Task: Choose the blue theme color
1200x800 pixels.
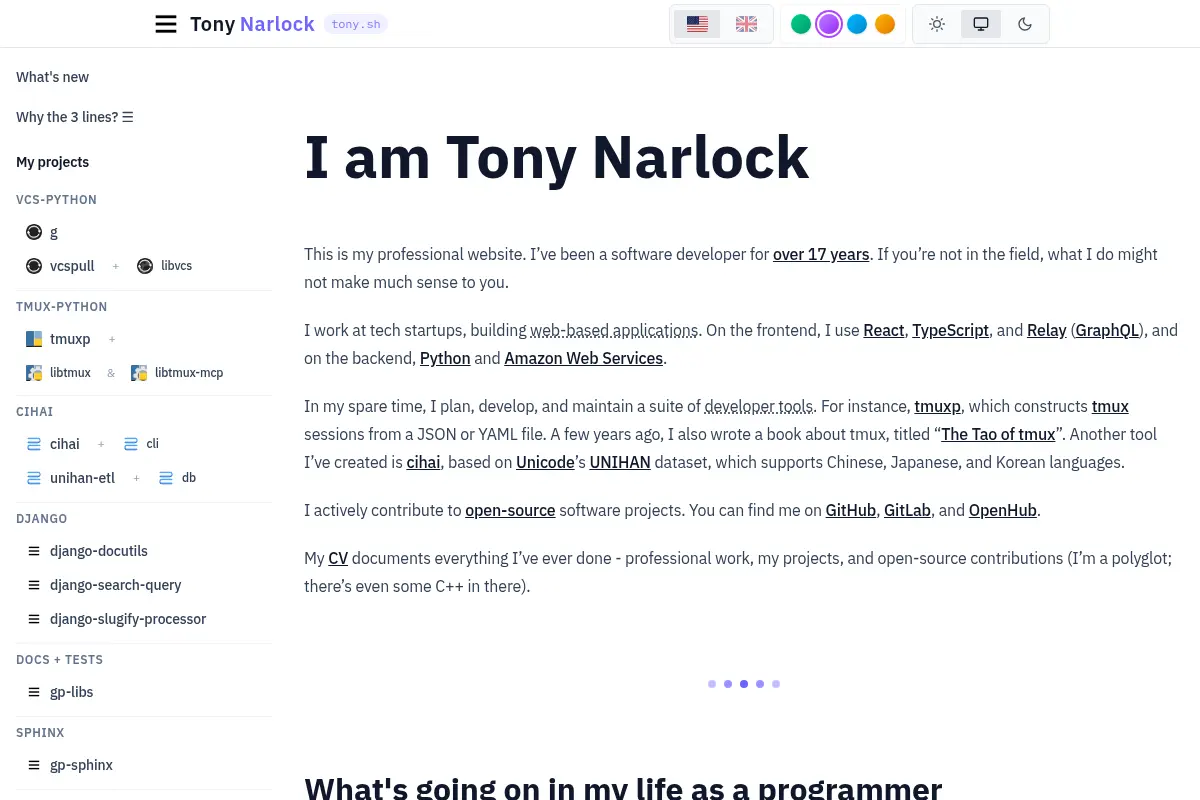Action: [857, 24]
